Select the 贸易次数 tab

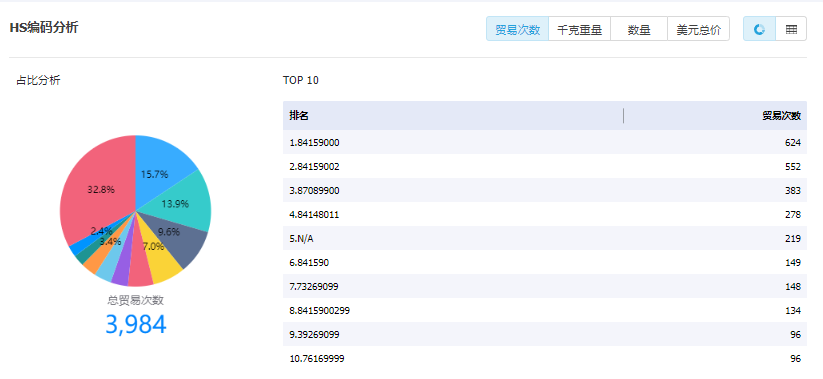pyautogui.click(x=518, y=29)
